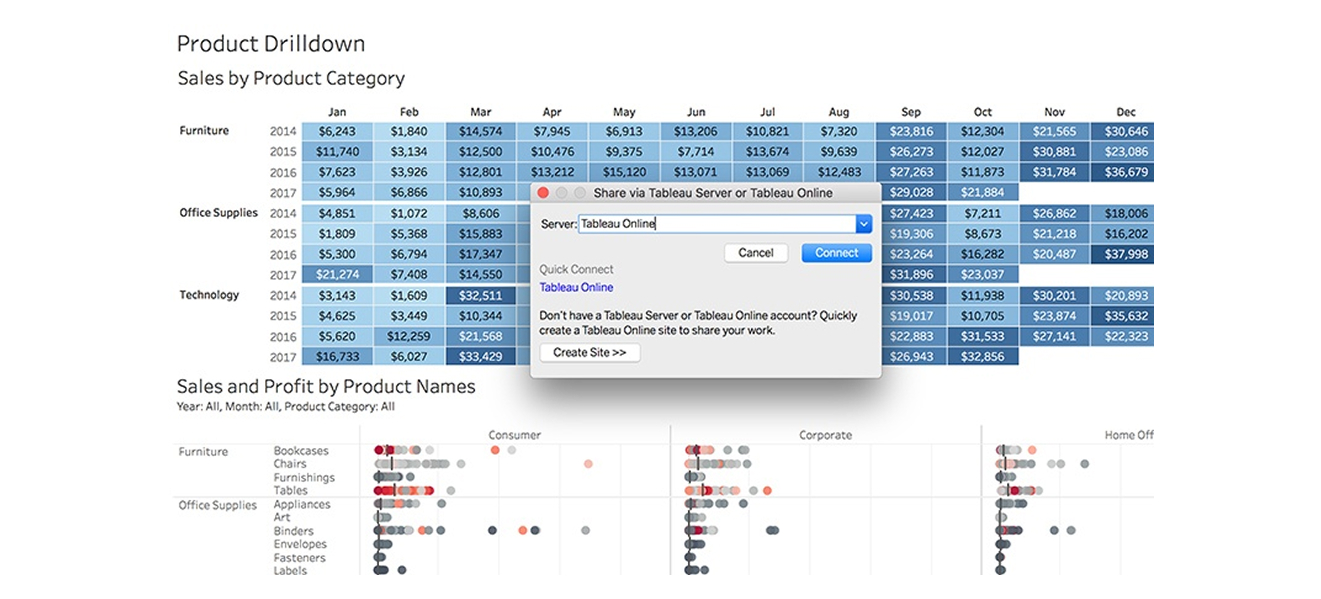Select the $3,143 cell

(x=337, y=295)
